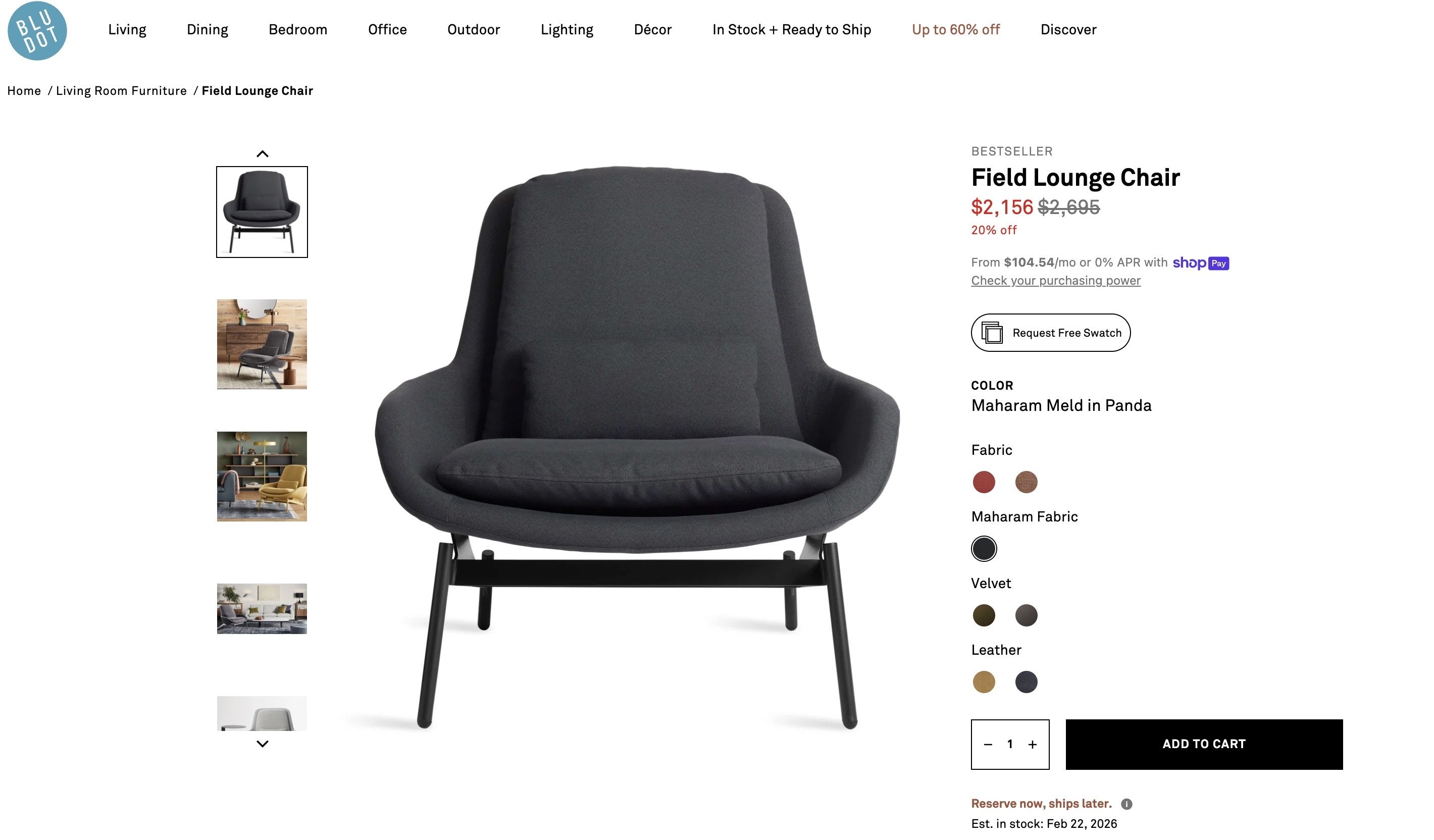Open Check your purchasing power link

[1056, 280]
